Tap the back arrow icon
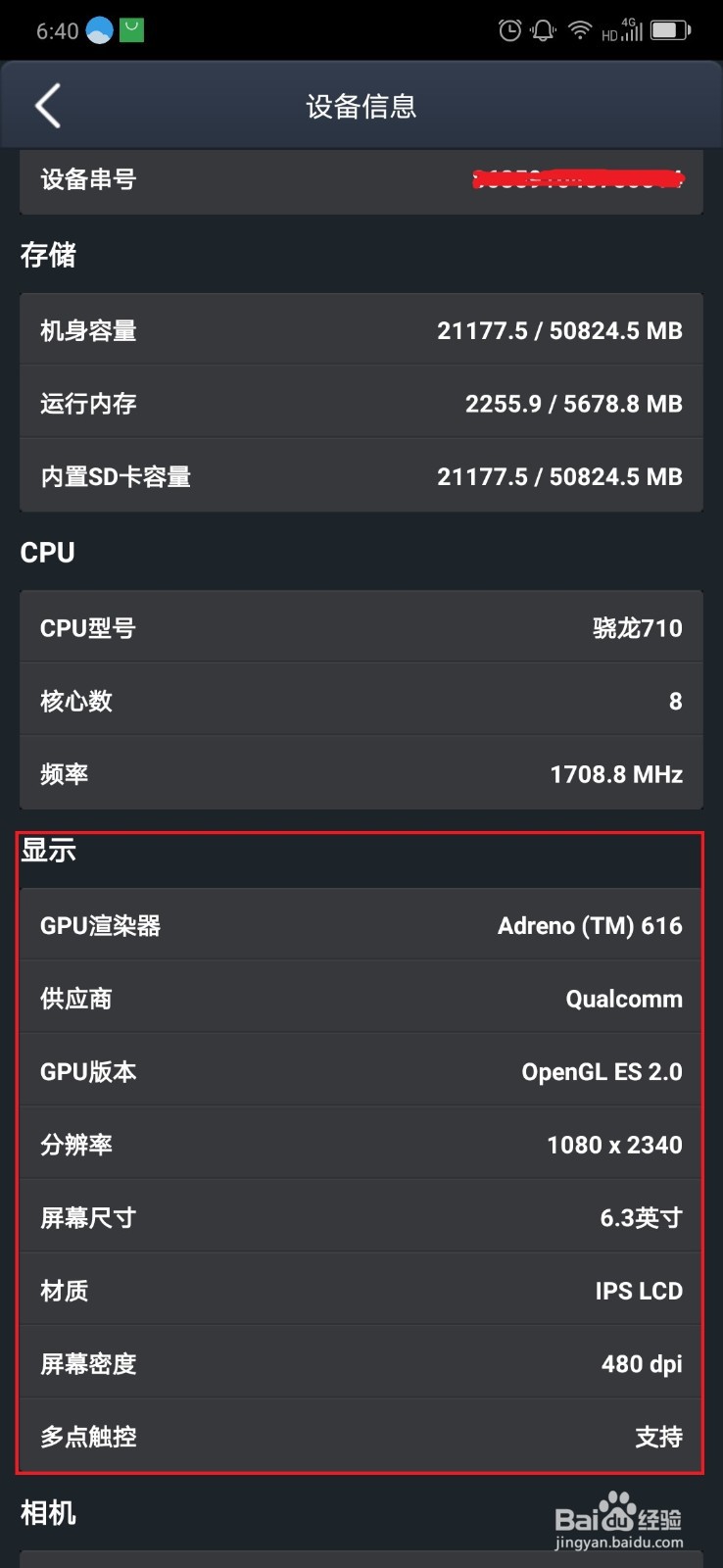This screenshot has width=723, height=1568. (x=48, y=105)
